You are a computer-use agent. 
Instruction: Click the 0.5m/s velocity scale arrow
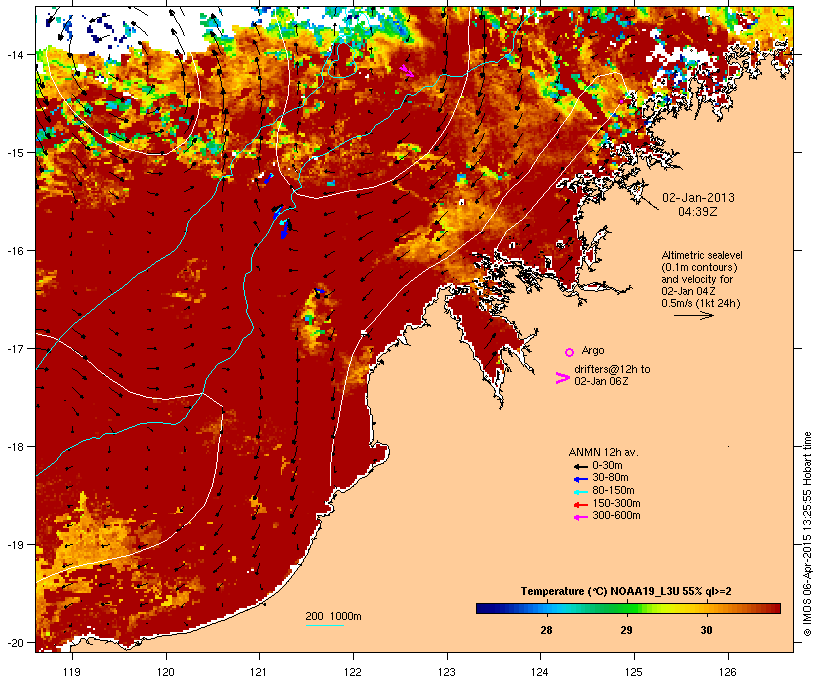click(693, 315)
